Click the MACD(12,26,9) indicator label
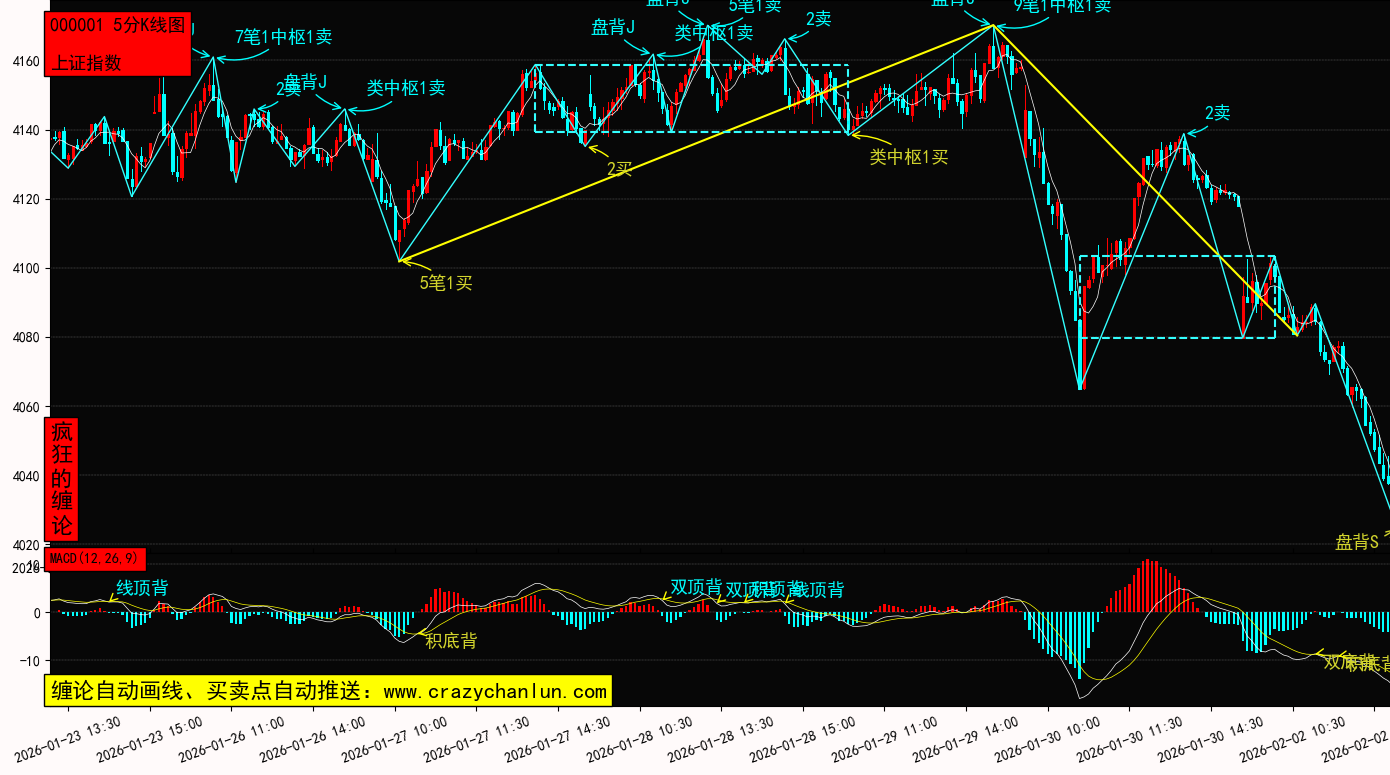 (95, 558)
